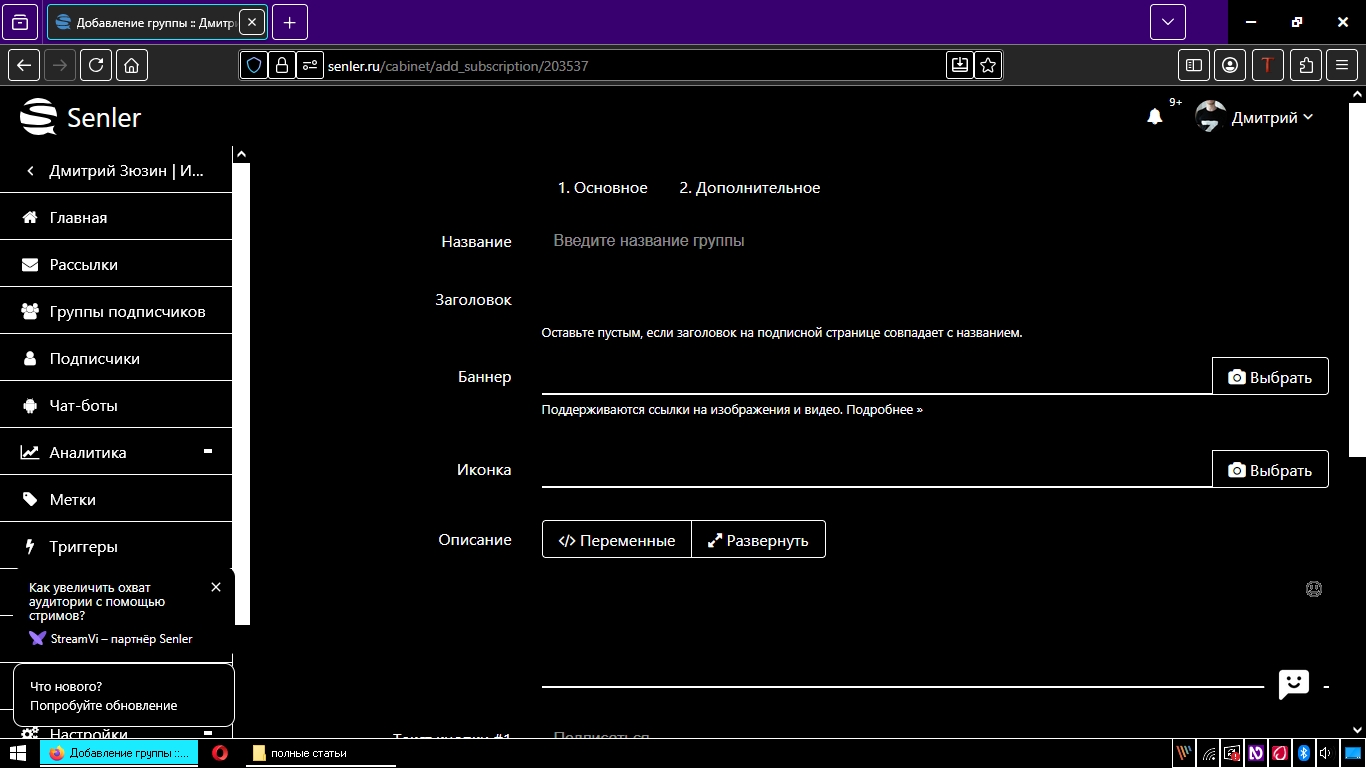This screenshot has height=768, width=1366.
Task: Open the emoji picker in description field
Action: click(1314, 589)
